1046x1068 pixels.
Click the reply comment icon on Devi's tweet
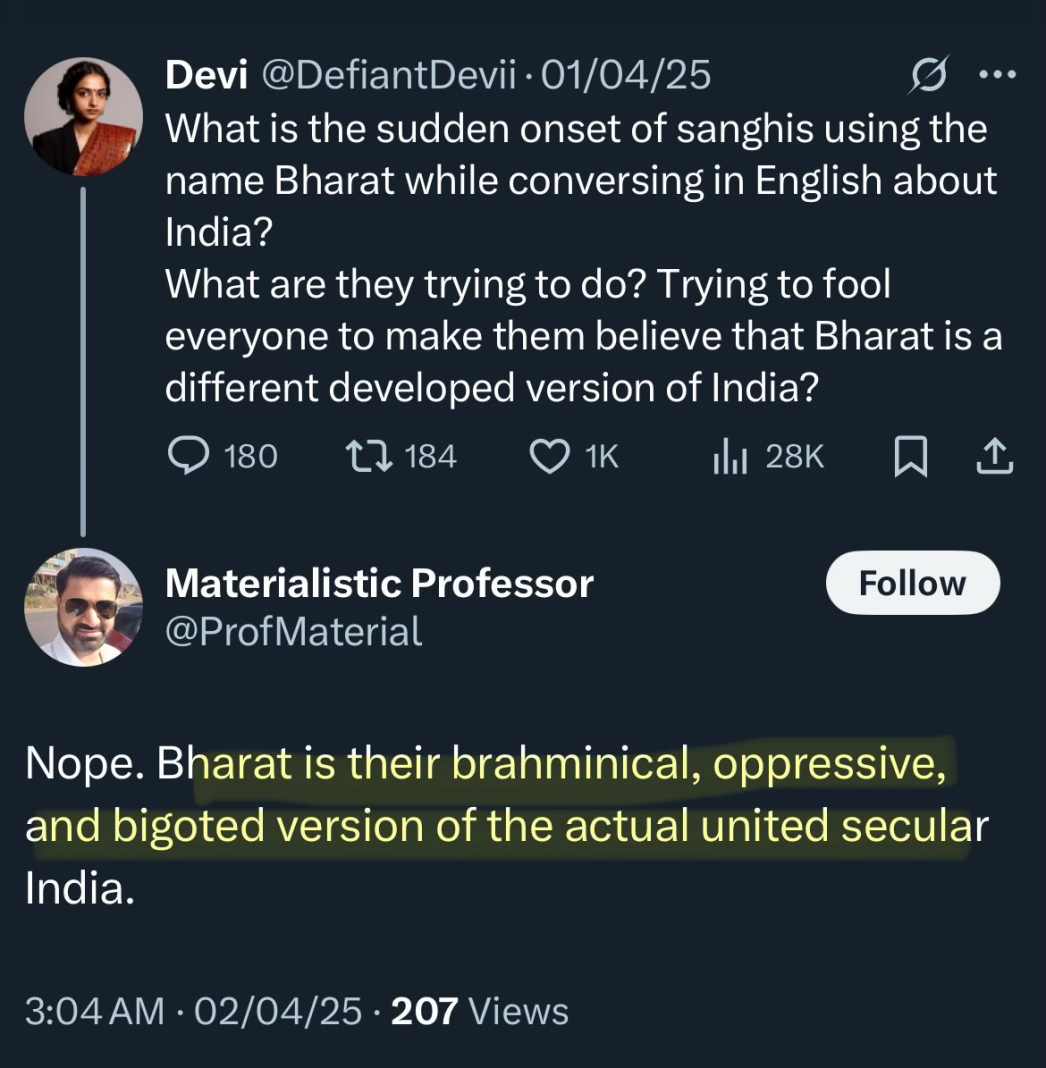pos(185,457)
